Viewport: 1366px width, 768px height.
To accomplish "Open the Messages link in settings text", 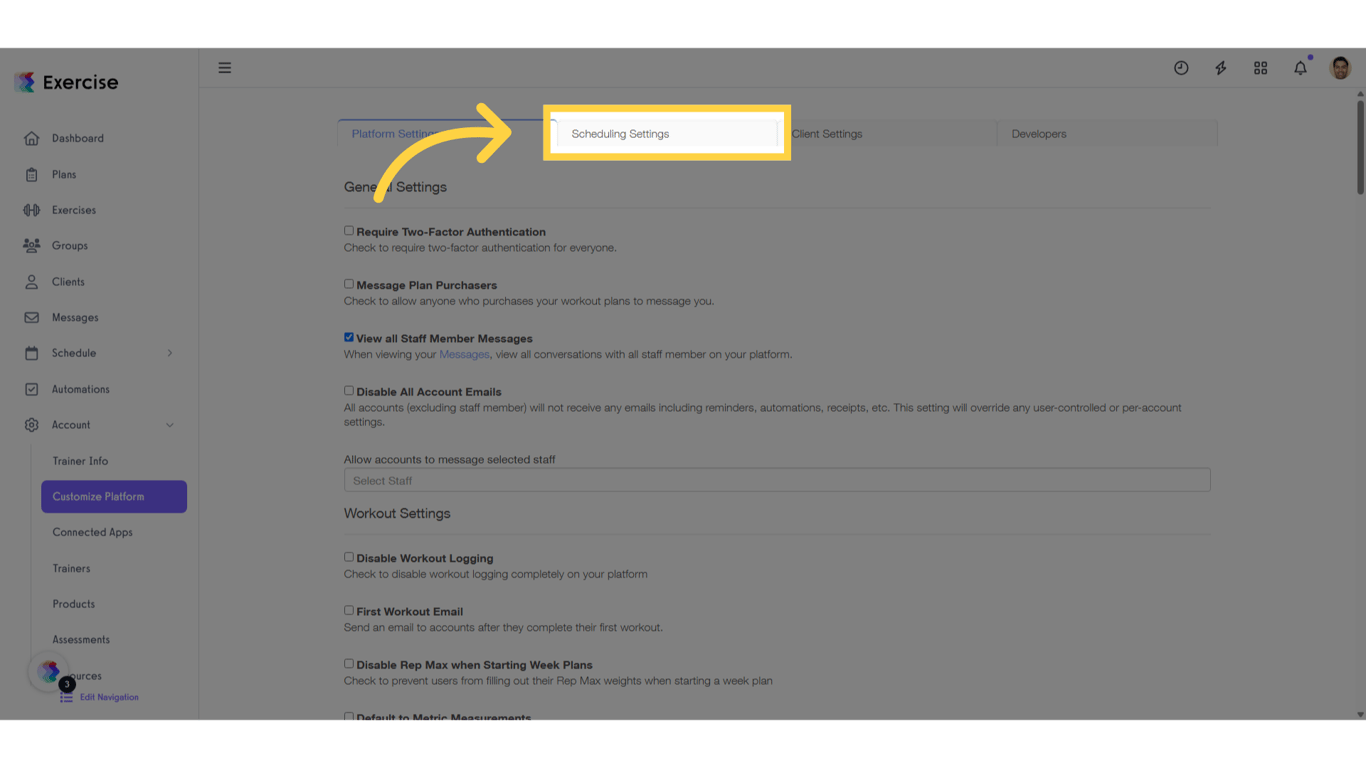I will (466, 354).
